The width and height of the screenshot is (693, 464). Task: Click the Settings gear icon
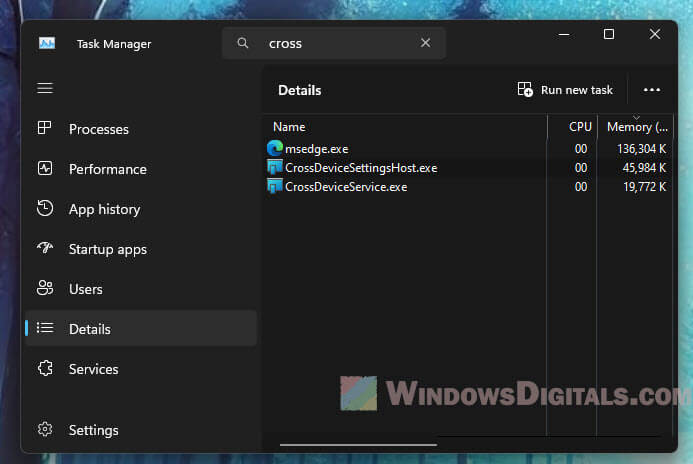coord(45,429)
